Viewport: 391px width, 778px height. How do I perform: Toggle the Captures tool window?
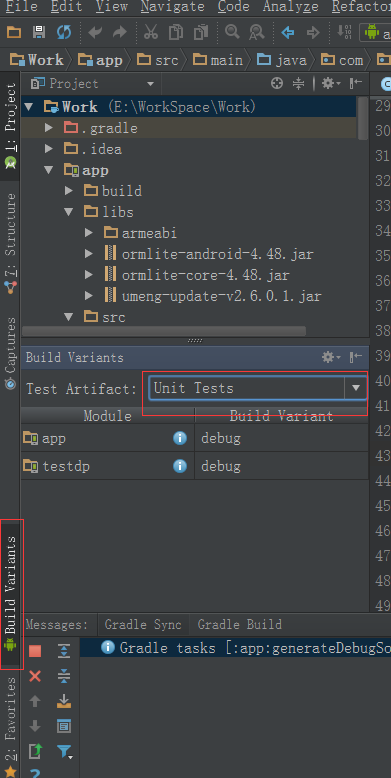[10, 353]
